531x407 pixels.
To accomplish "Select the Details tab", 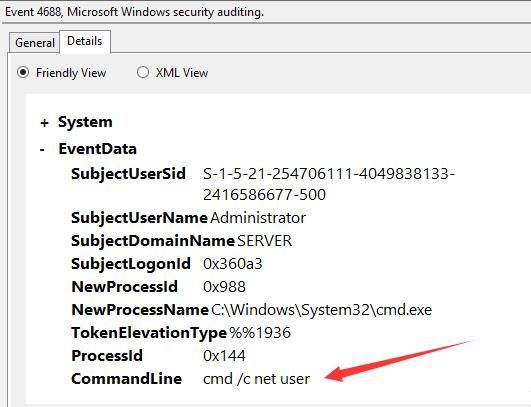I will [x=85, y=41].
